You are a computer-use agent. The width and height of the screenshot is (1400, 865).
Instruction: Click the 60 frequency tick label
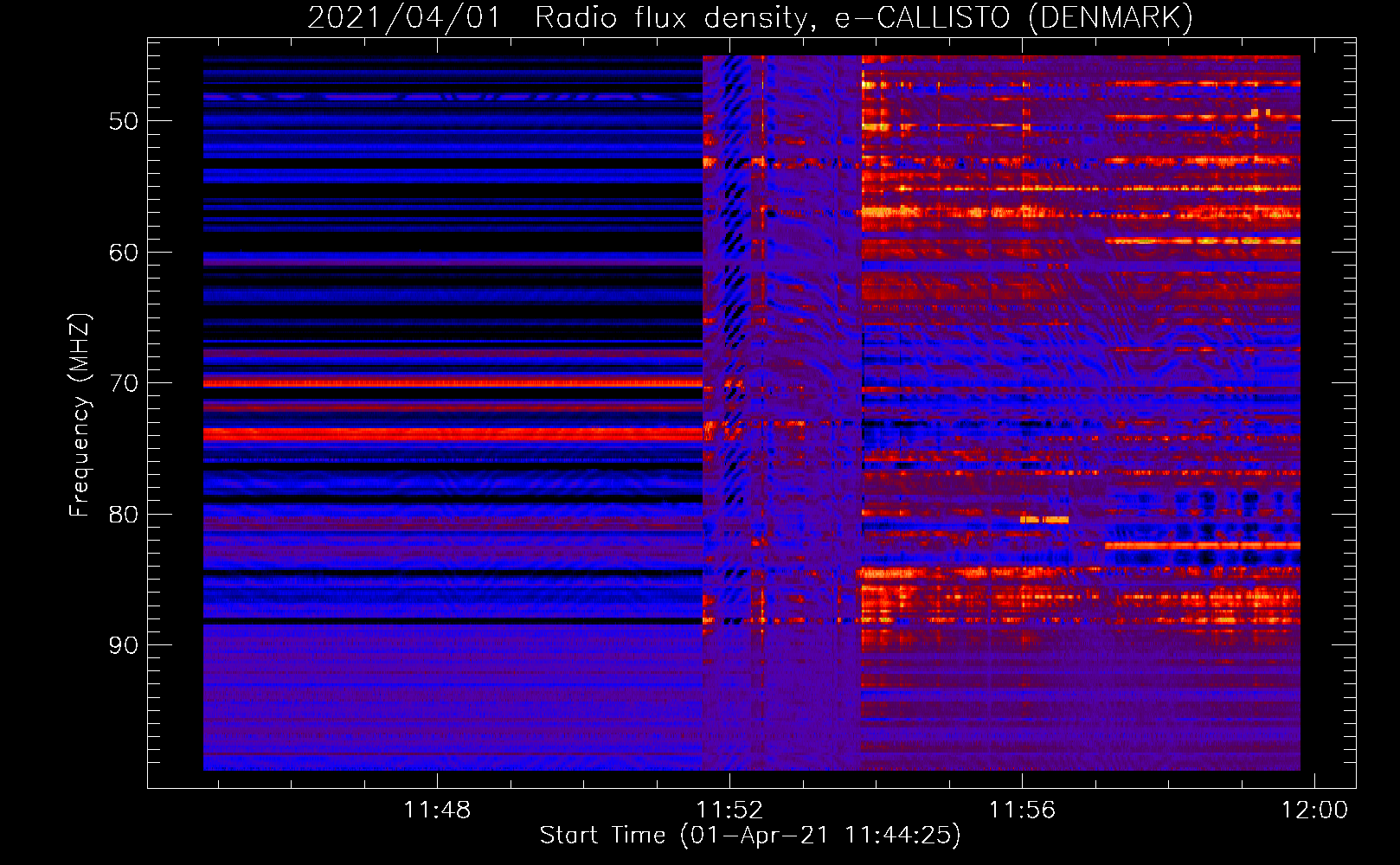point(124,253)
